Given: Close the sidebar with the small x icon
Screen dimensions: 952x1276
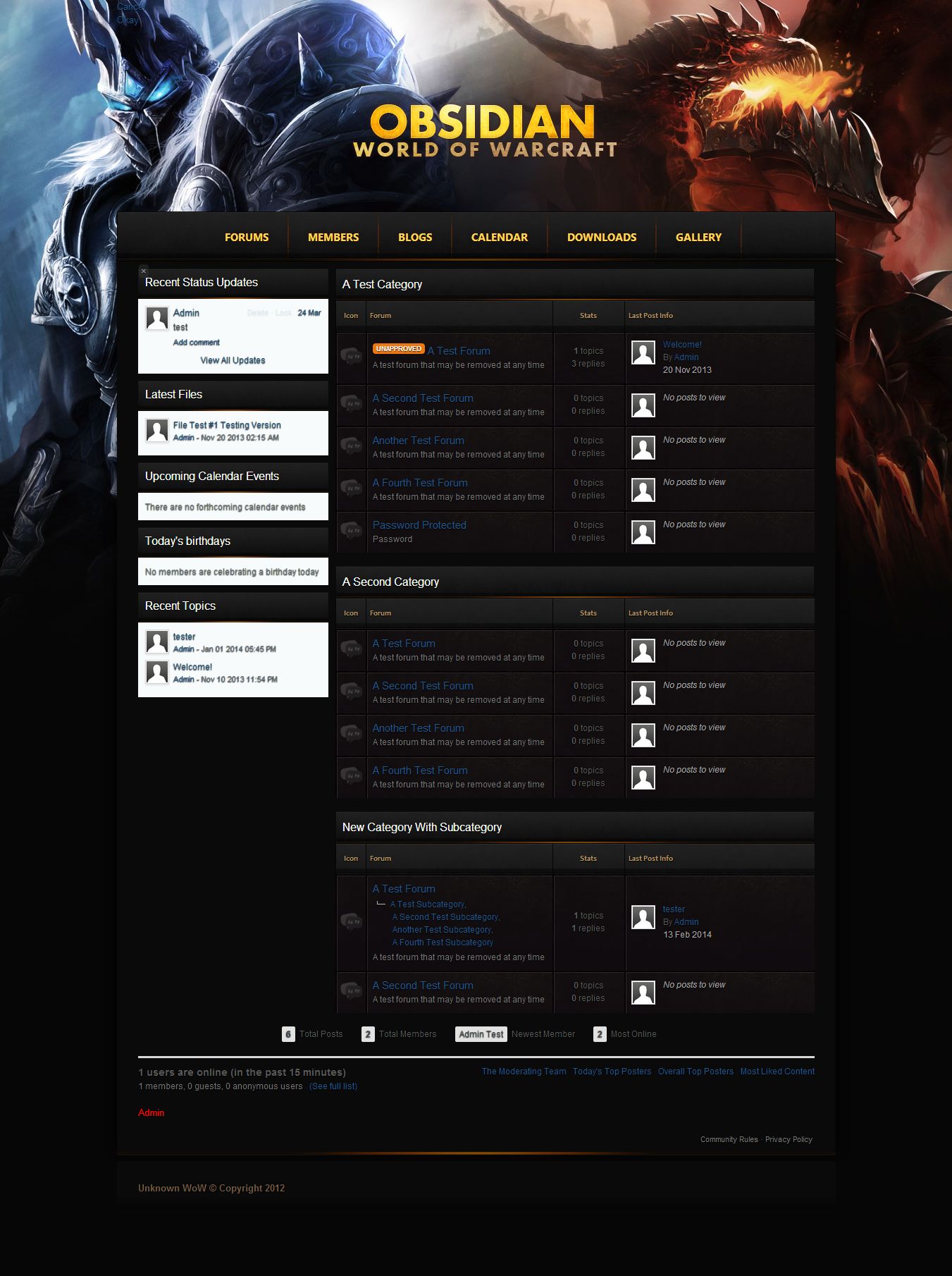Looking at the screenshot, I should pos(144,271).
